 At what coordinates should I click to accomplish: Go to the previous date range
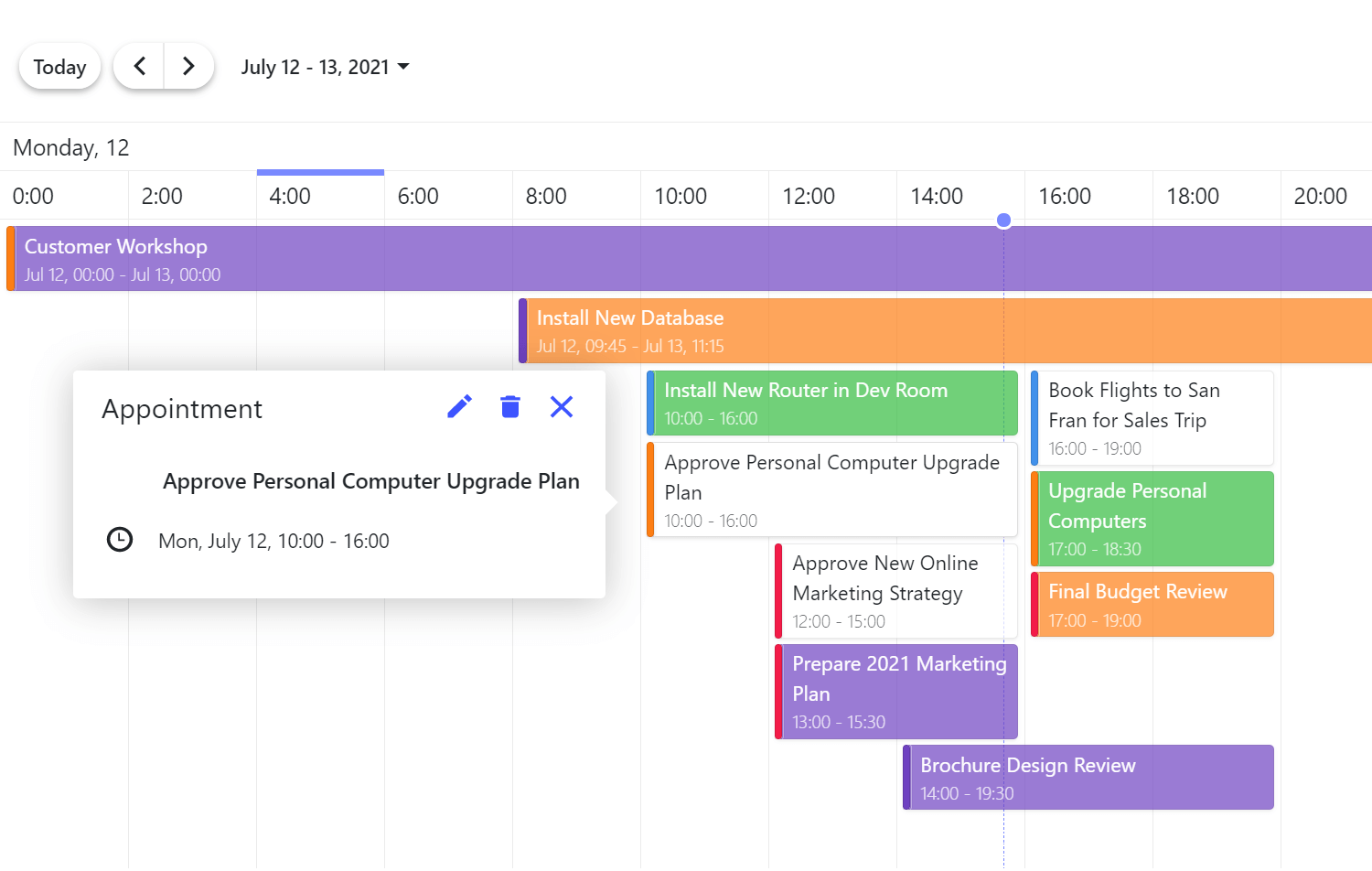(139, 67)
